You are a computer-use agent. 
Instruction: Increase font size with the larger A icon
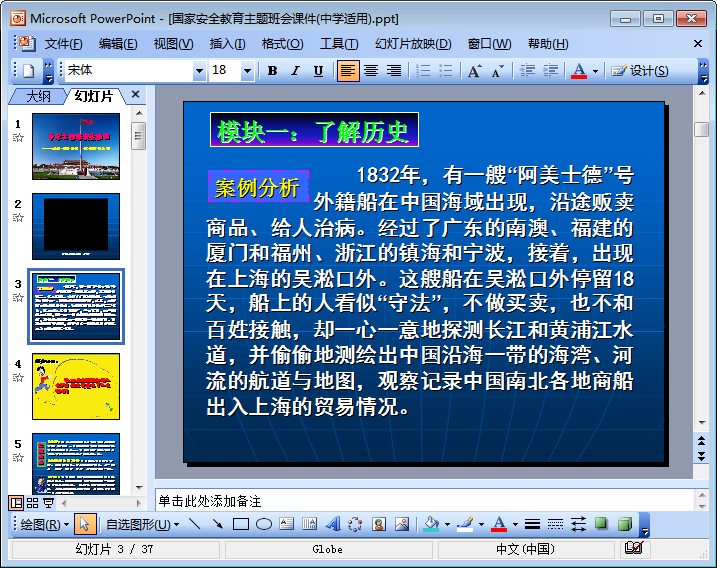(473, 71)
